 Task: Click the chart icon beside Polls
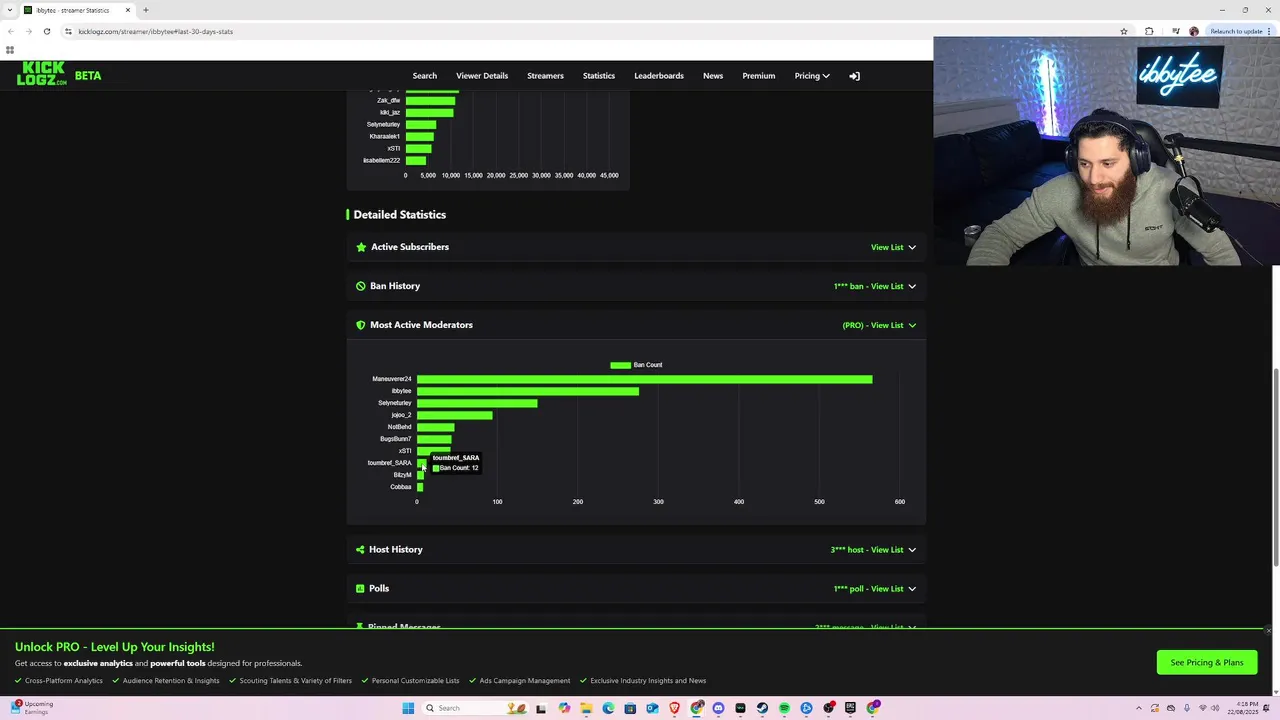[x=361, y=588]
